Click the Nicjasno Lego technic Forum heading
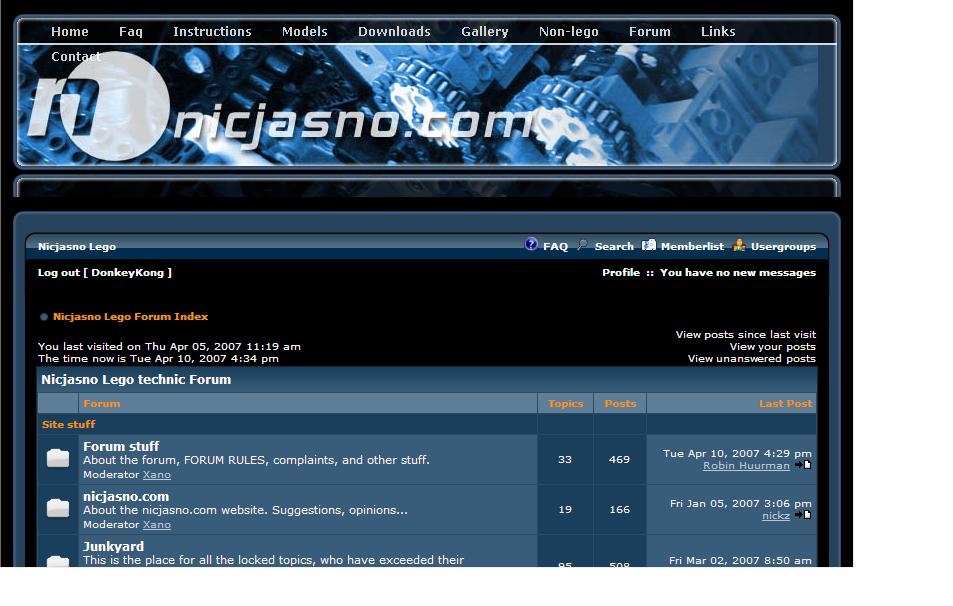 pos(136,380)
